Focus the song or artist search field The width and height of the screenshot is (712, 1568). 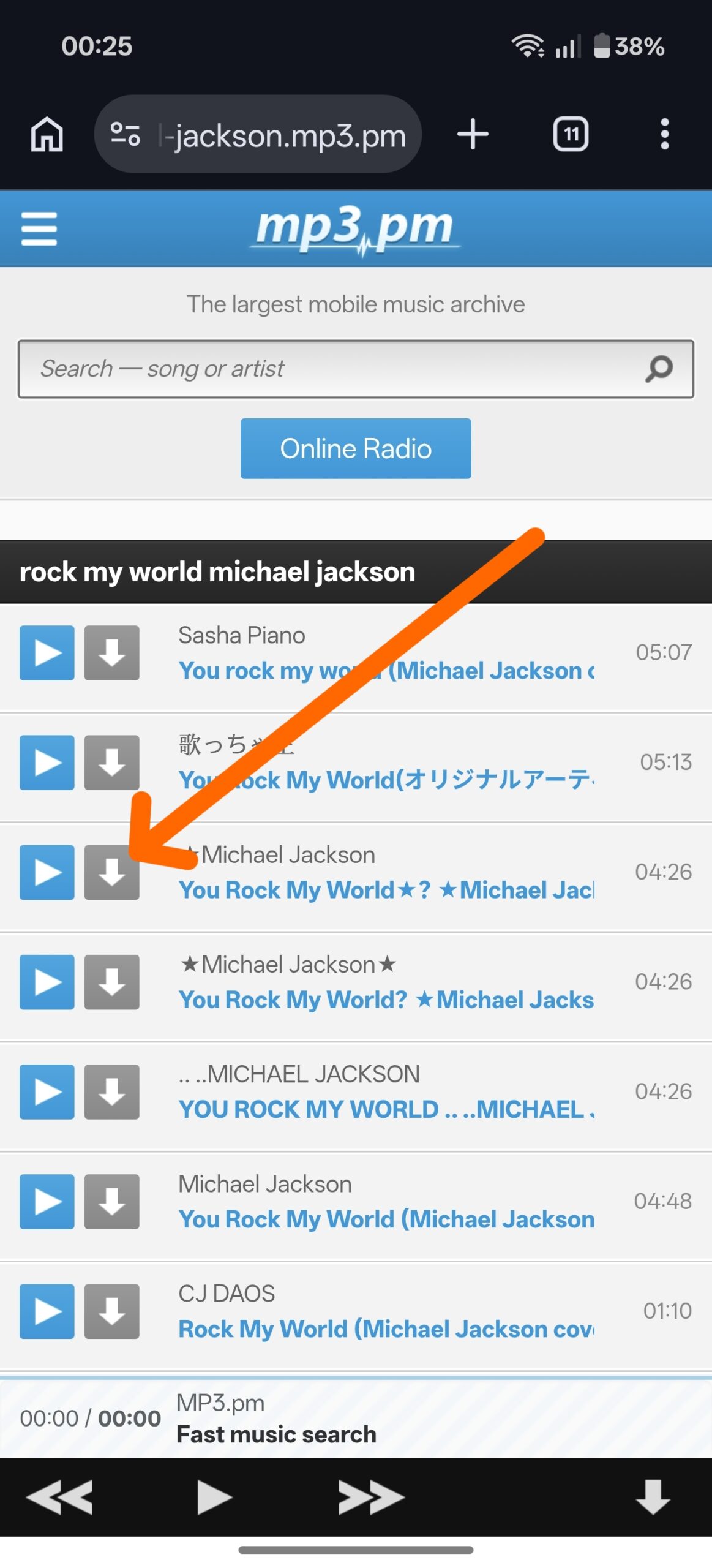pyautogui.click(x=331, y=369)
